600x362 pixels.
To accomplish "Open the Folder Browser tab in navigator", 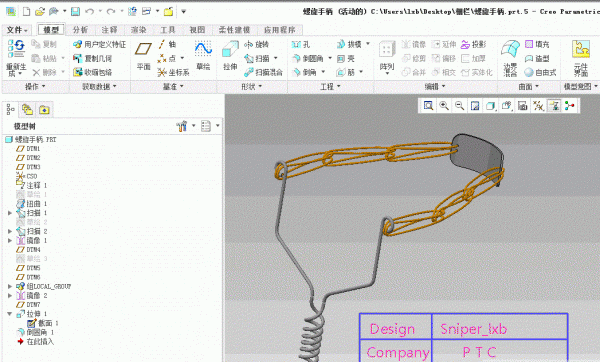I will [44, 110].
